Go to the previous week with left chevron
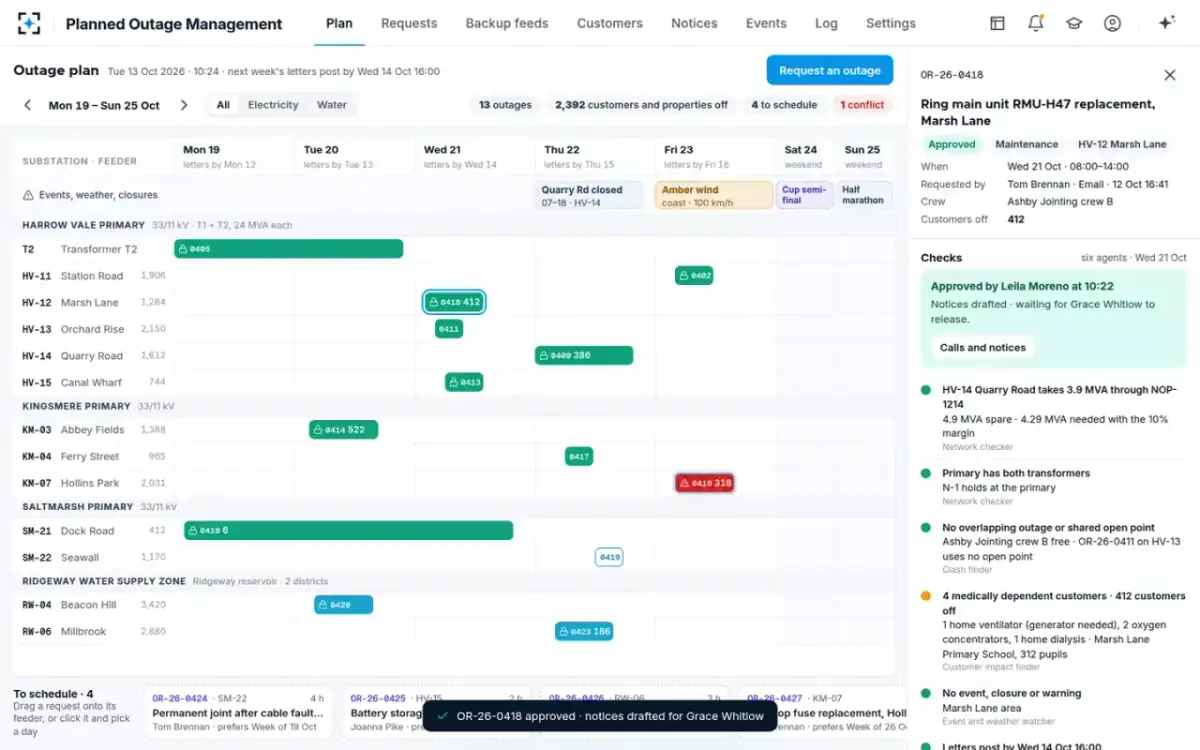Image resolution: width=1200 pixels, height=750 pixels. click(x=28, y=105)
